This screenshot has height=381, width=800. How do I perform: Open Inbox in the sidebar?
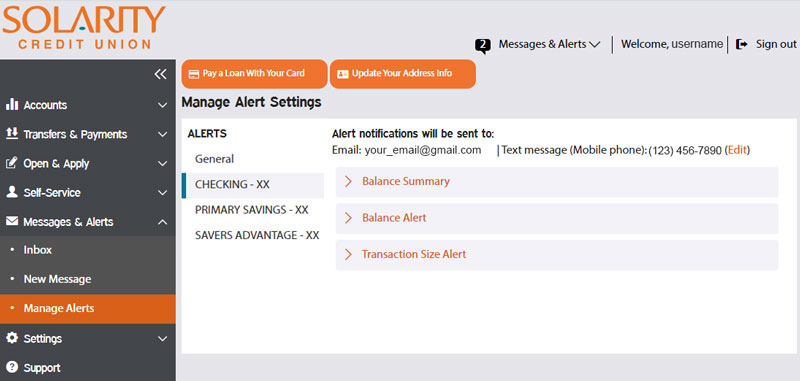point(88,250)
